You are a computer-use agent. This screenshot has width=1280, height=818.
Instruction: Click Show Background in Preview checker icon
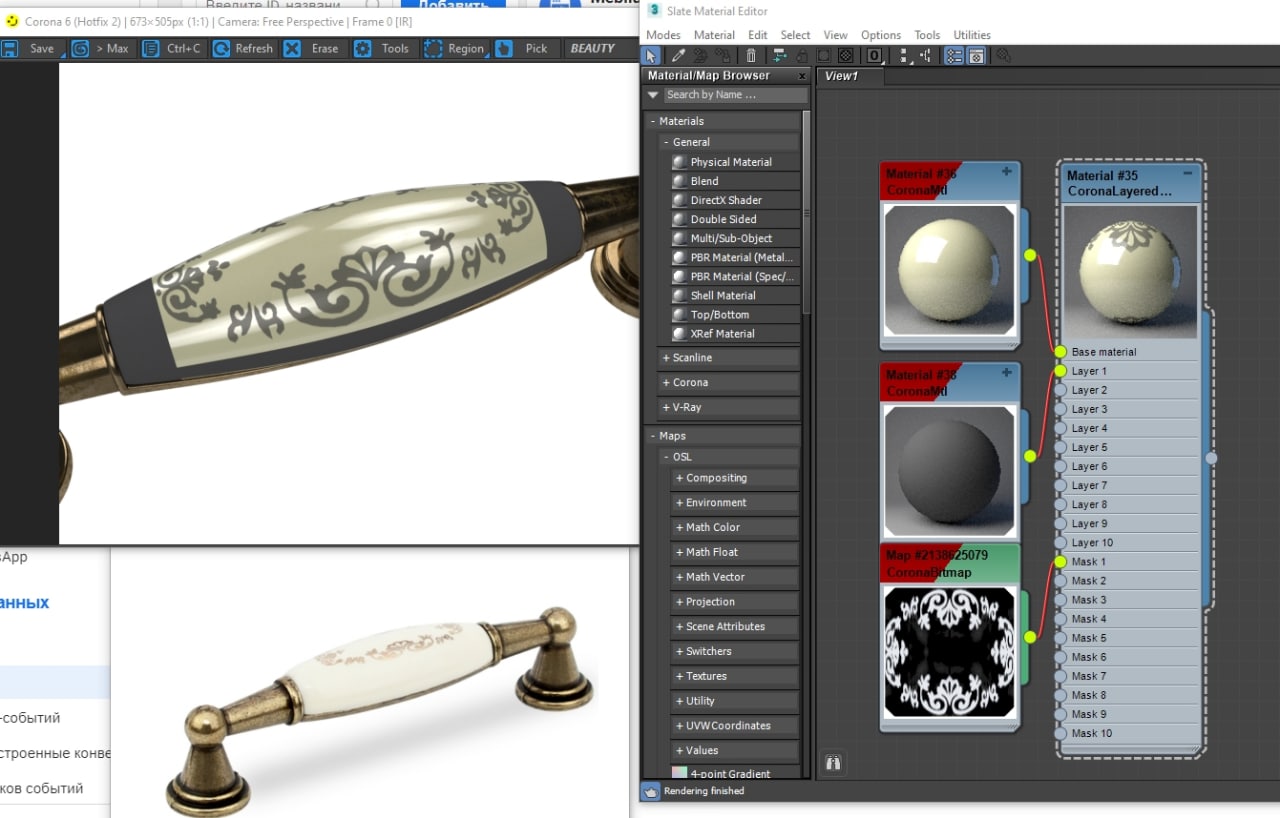point(846,56)
